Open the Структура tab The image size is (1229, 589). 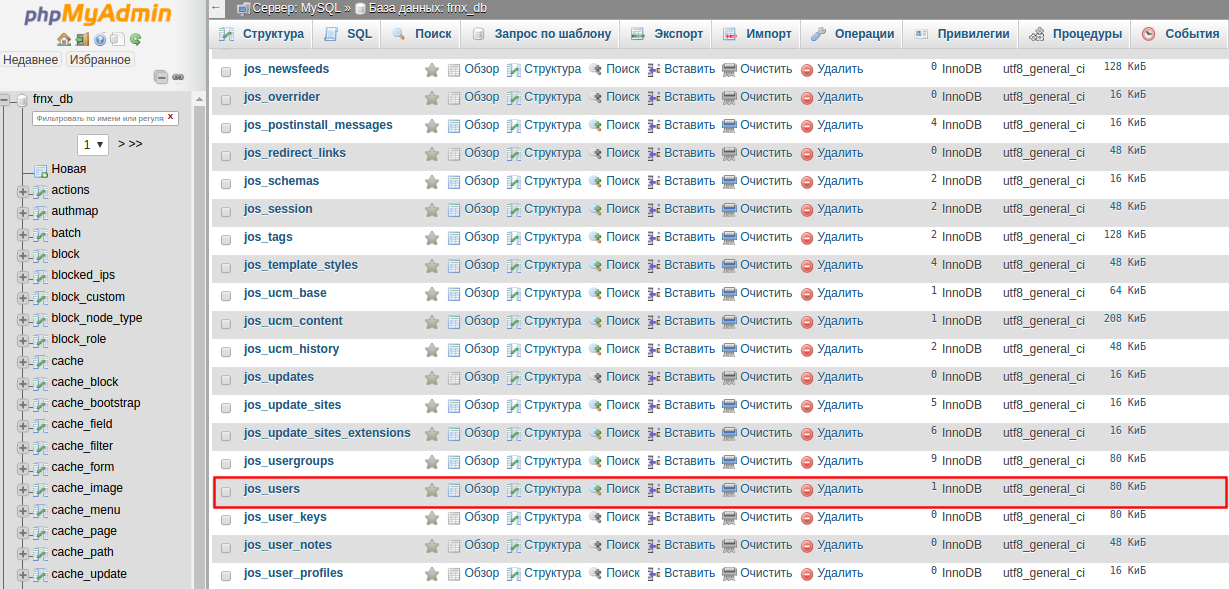click(261, 34)
